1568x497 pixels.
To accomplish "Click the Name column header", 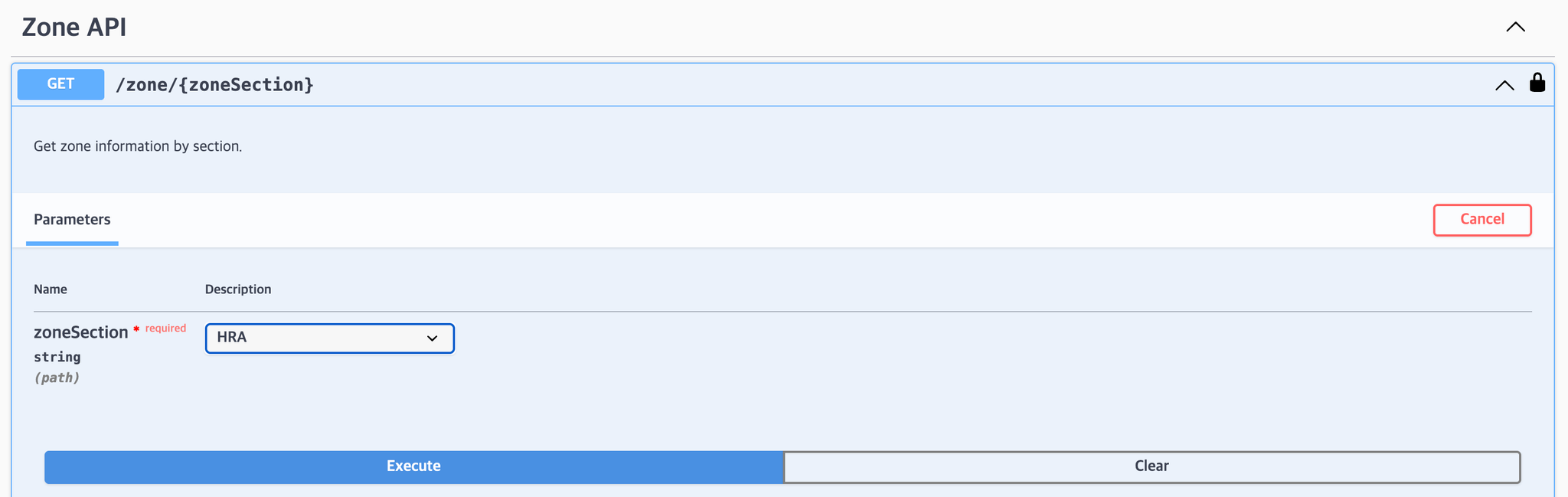I will click(51, 289).
